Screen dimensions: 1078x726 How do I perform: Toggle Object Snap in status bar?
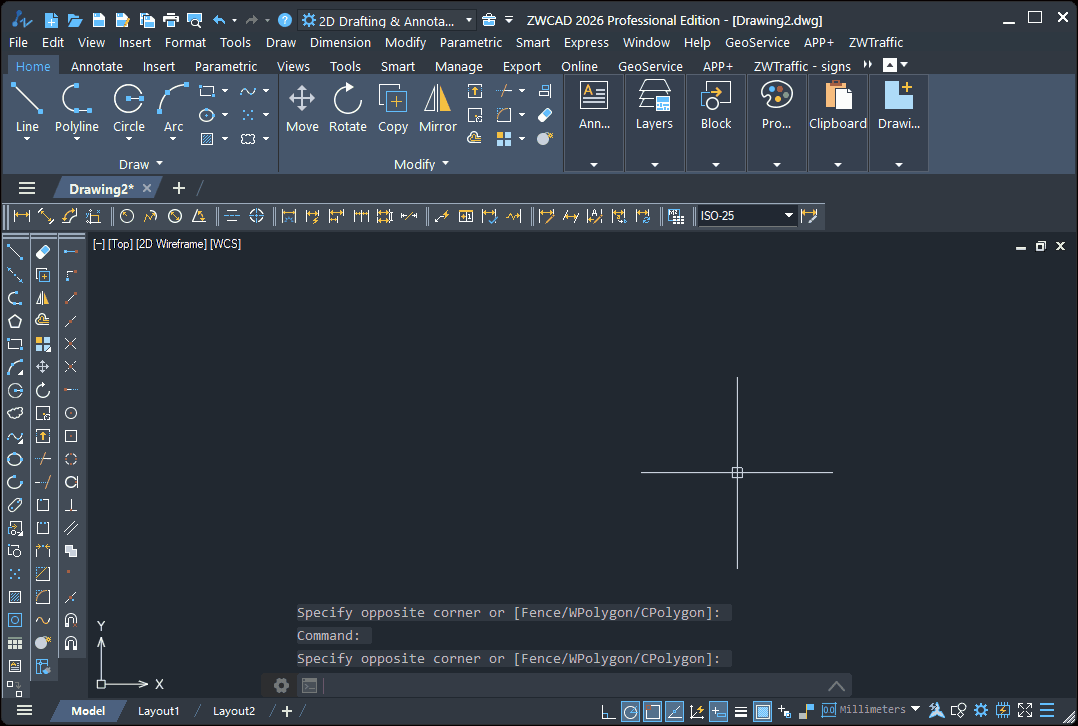click(652, 712)
